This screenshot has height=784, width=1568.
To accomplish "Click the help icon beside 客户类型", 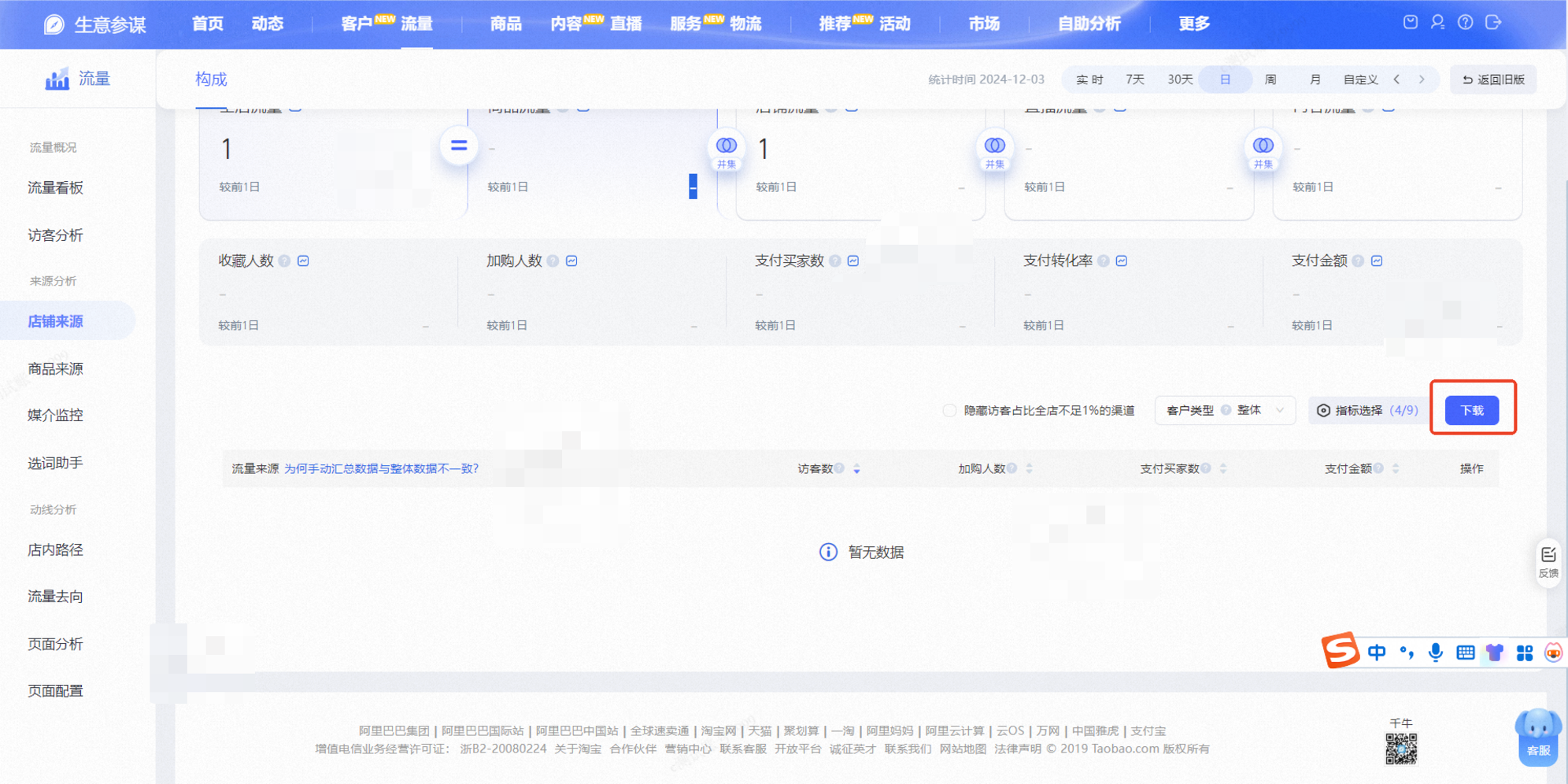I will 1226,410.
